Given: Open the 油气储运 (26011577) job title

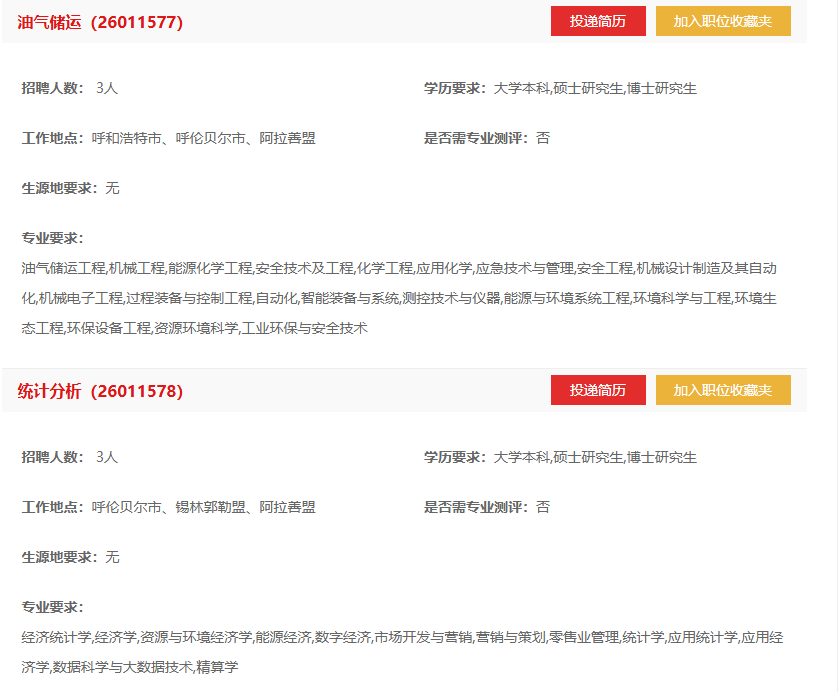Looking at the screenshot, I should tap(100, 22).
